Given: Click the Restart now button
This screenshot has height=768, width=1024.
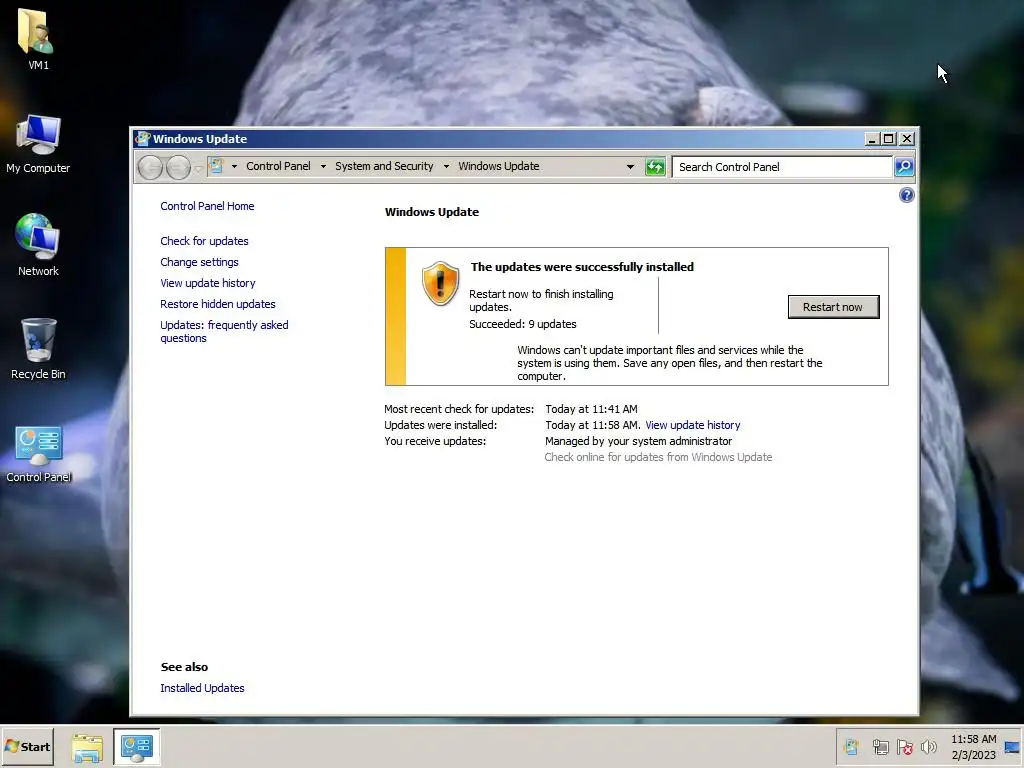Looking at the screenshot, I should 833,307.
